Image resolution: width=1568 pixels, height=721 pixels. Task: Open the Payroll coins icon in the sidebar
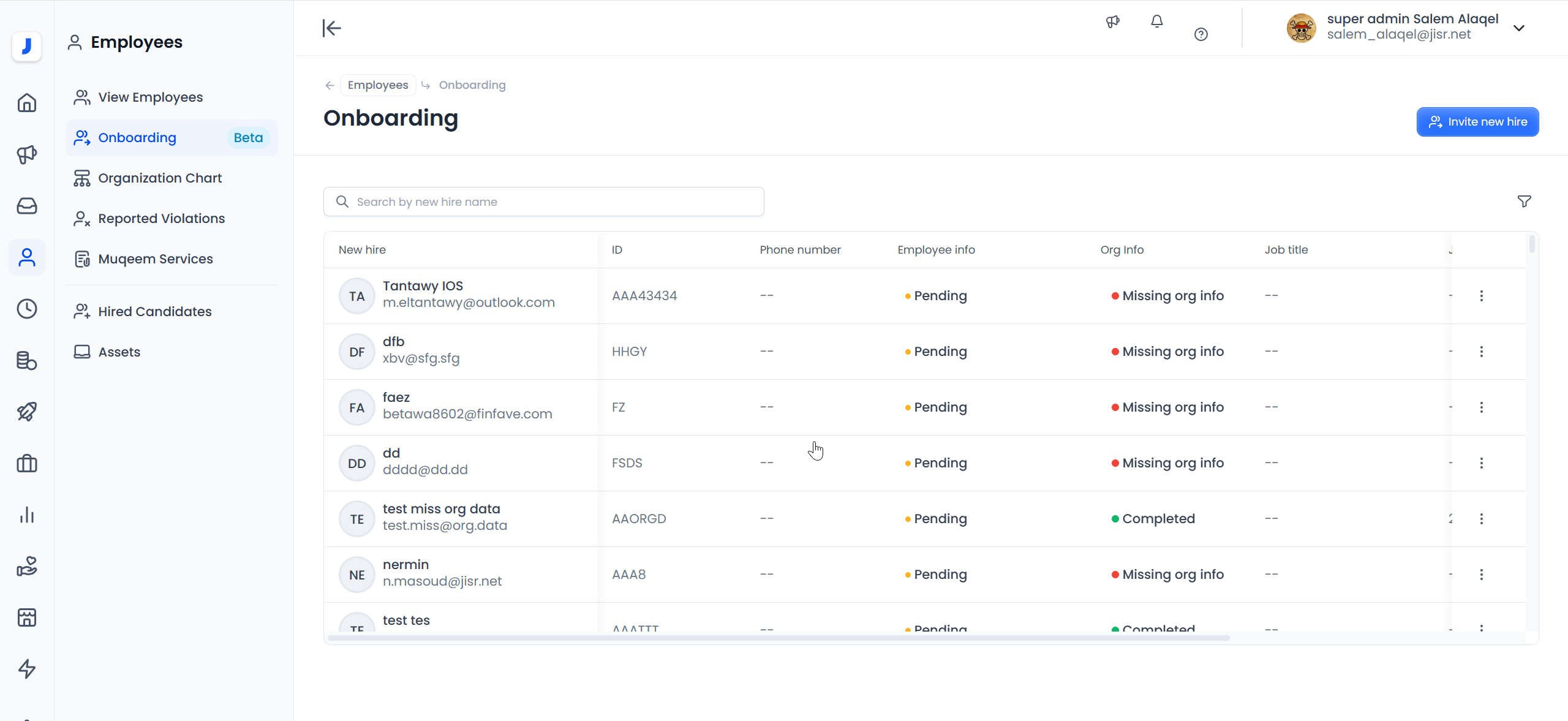click(x=26, y=361)
